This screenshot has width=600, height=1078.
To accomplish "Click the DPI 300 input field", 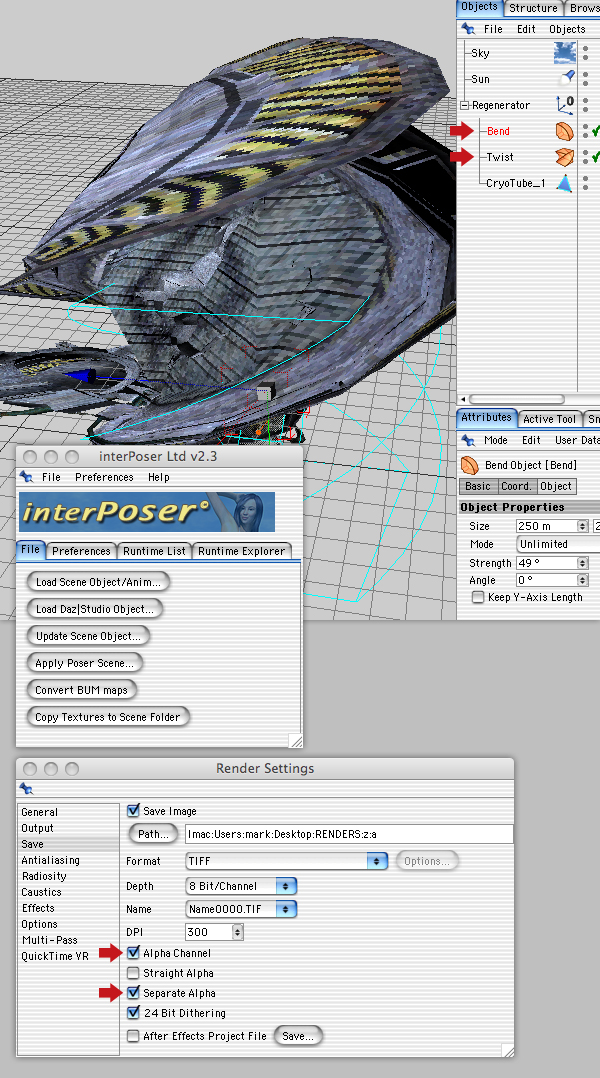I will pyautogui.click(x=209, y=932).
